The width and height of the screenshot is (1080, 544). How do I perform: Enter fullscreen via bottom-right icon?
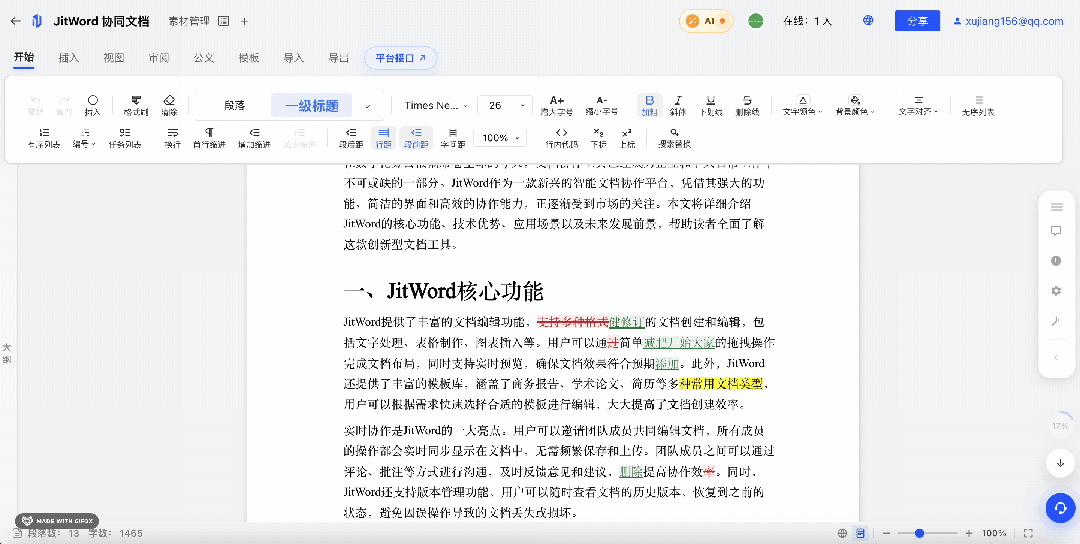pos(1028,533)
